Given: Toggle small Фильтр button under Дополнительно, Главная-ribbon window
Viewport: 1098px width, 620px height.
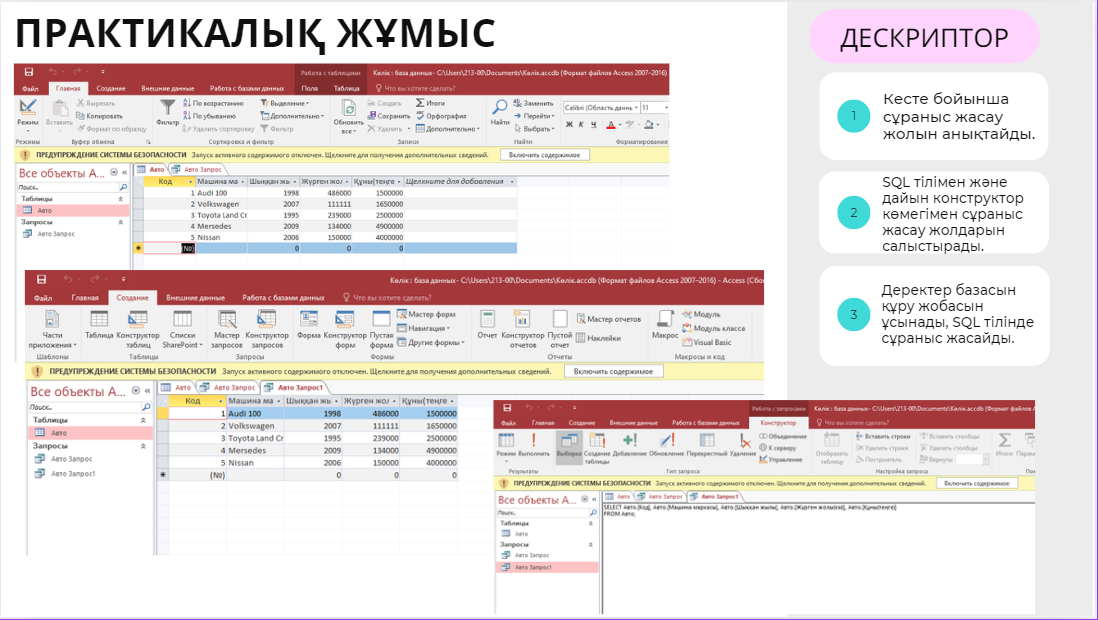Looking at the screenshot, I should (x=277, y=129).
